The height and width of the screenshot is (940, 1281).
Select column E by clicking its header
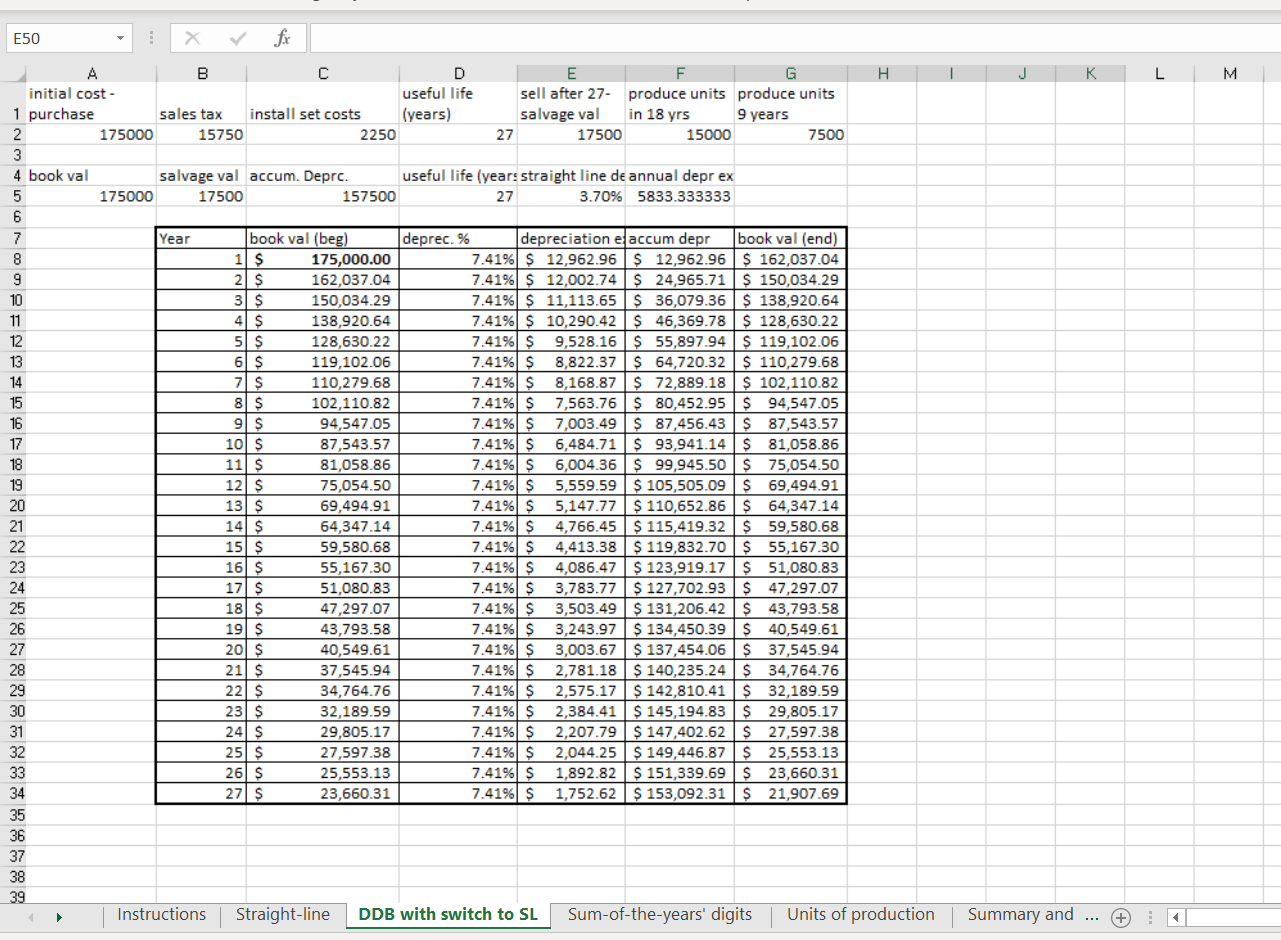(x=571, y=73)
